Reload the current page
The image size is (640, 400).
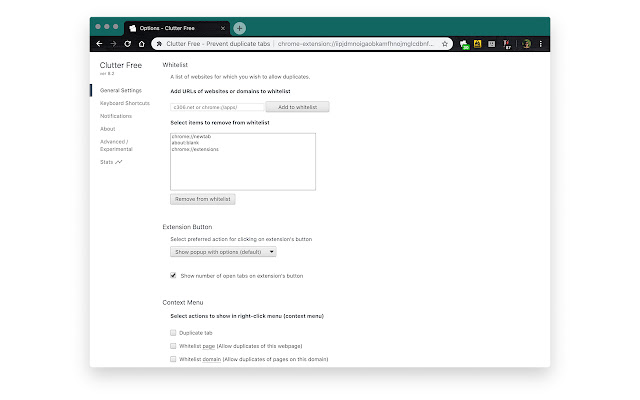(x=127, y=44)
